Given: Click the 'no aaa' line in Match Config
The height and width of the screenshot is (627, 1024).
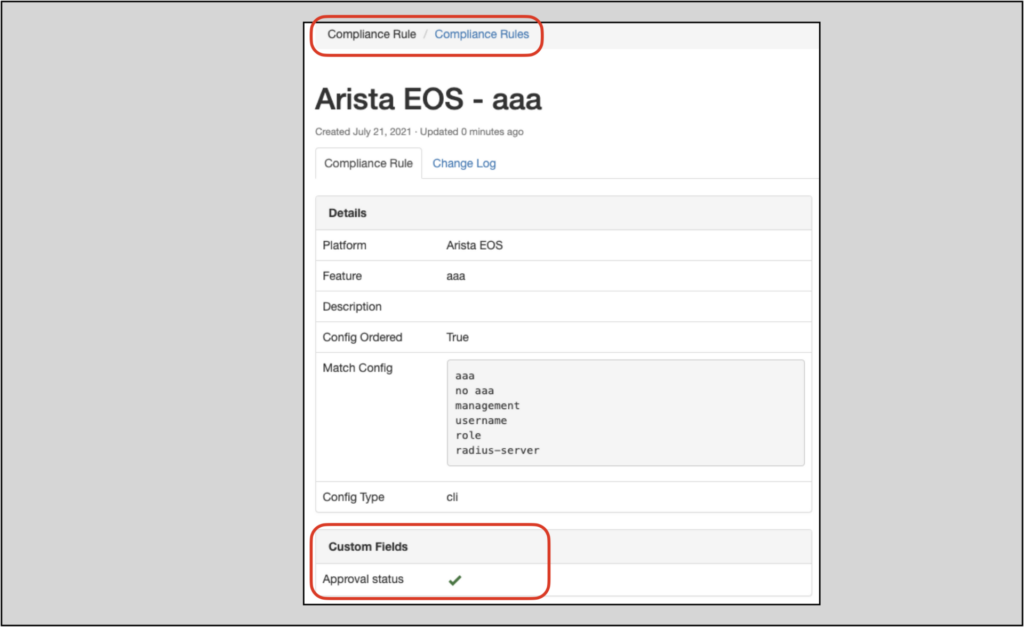Looking at the screenshot, I should coord(475,391).
